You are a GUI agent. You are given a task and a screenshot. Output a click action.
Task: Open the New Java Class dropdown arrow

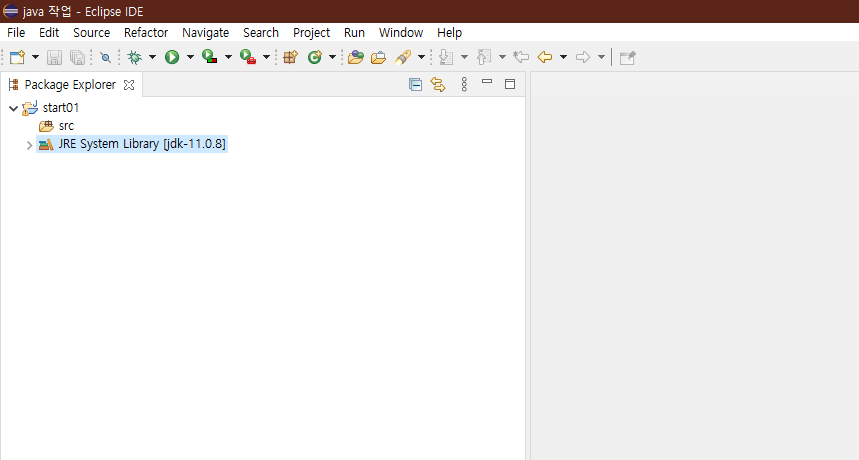pos(332,57)
